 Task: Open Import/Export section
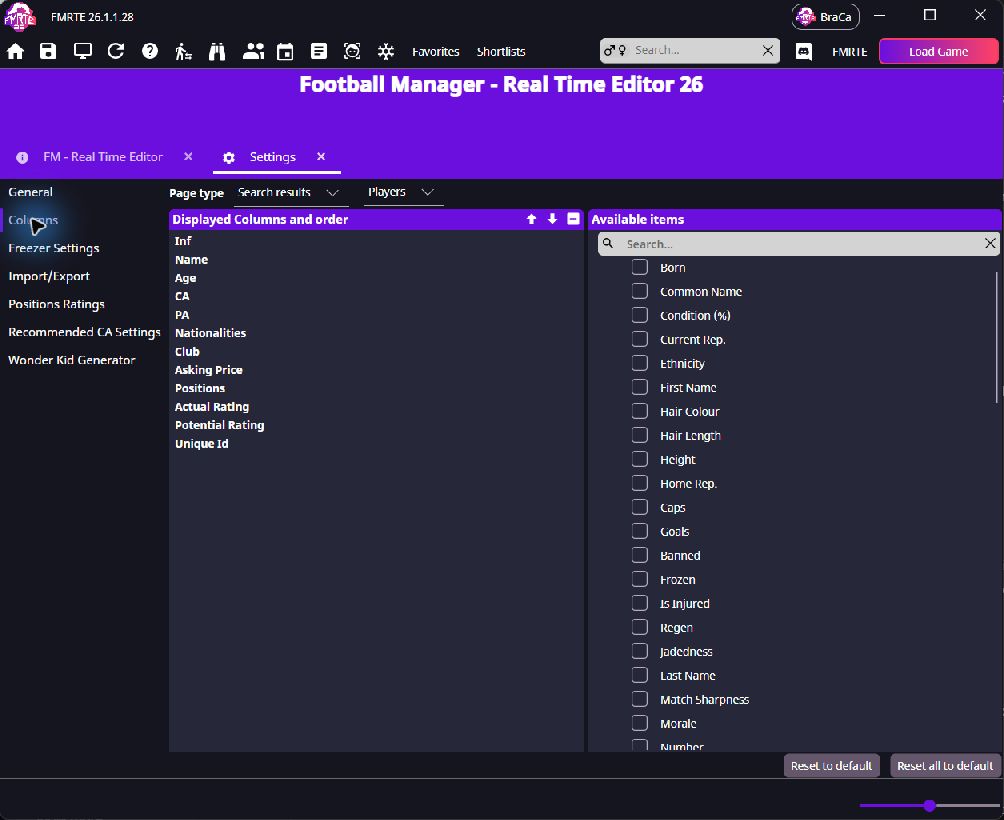(49, 277)
